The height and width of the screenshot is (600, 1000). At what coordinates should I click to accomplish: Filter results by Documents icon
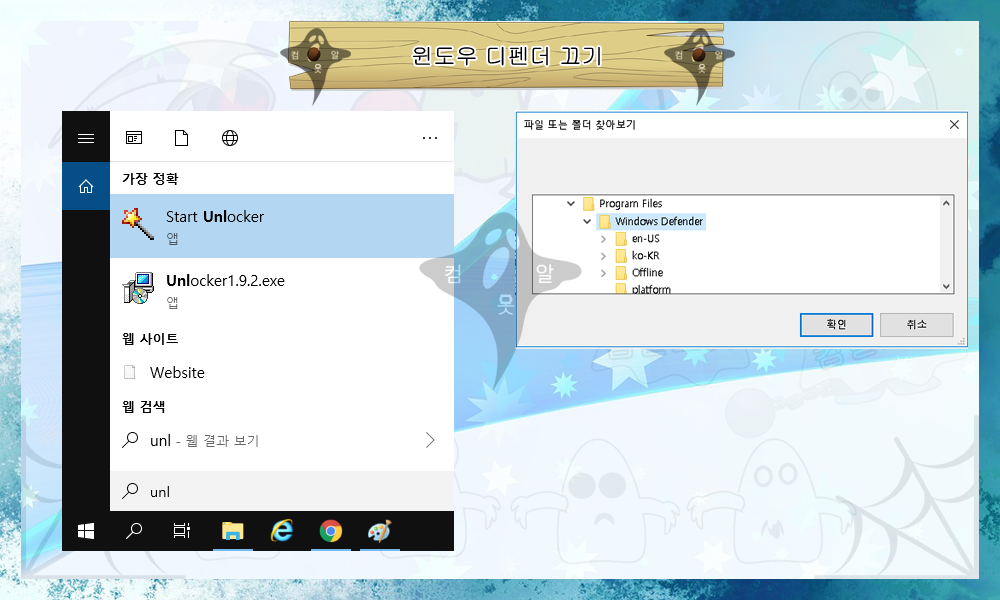[182, 138]
